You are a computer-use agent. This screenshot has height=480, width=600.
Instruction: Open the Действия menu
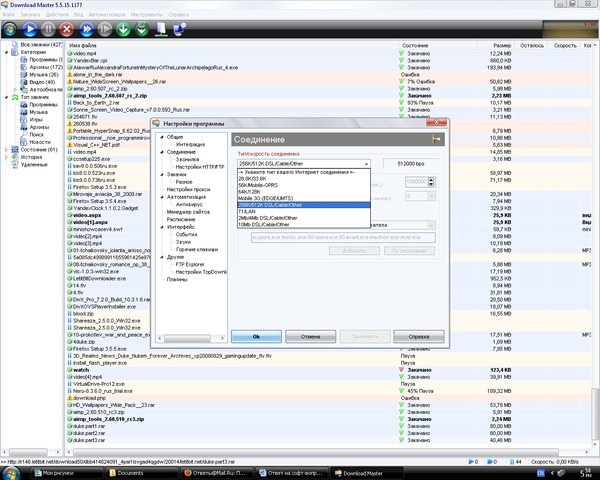point(57,15)
